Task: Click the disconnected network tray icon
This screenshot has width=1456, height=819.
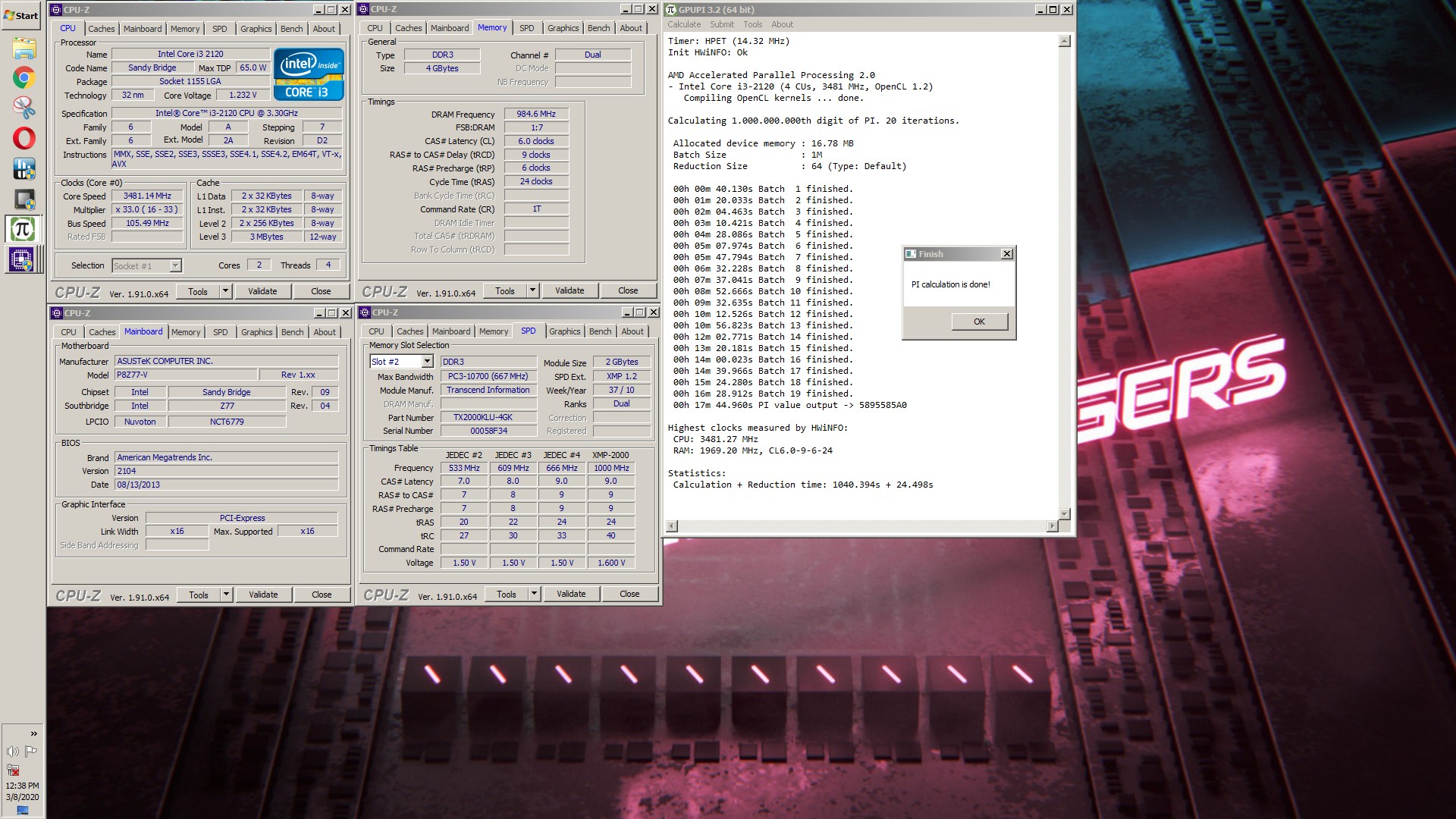Action: tap(12, 770)
